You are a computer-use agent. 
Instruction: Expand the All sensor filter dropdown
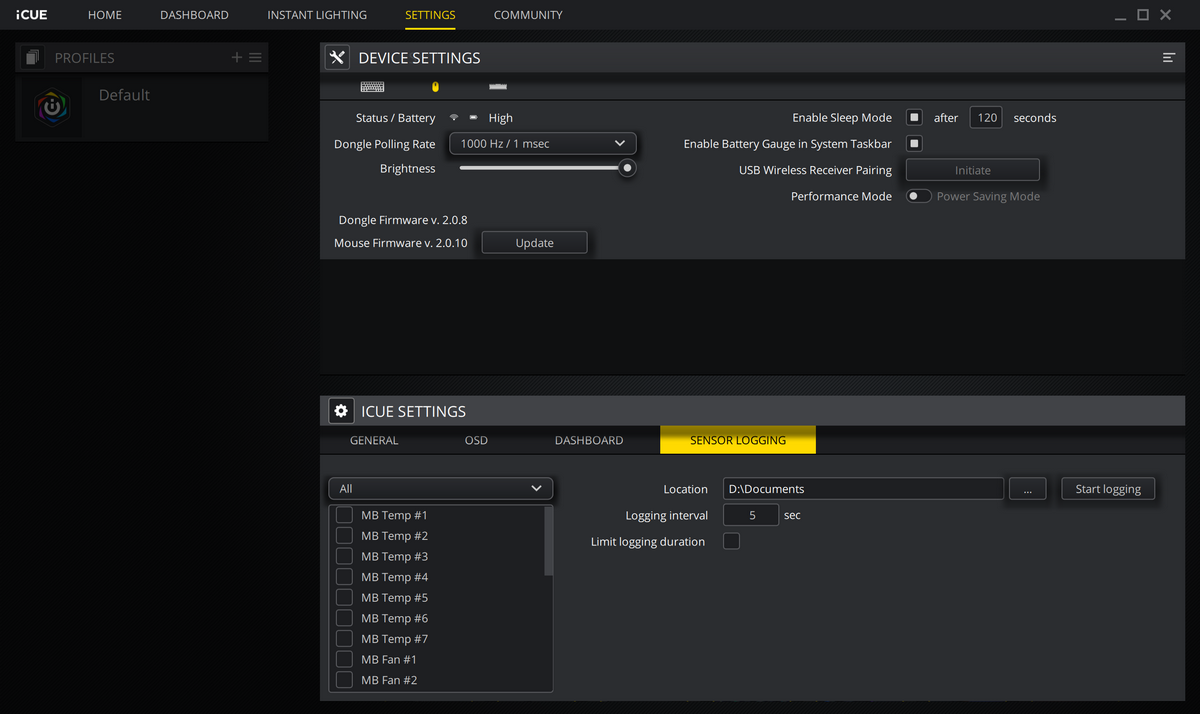(440, 489)
